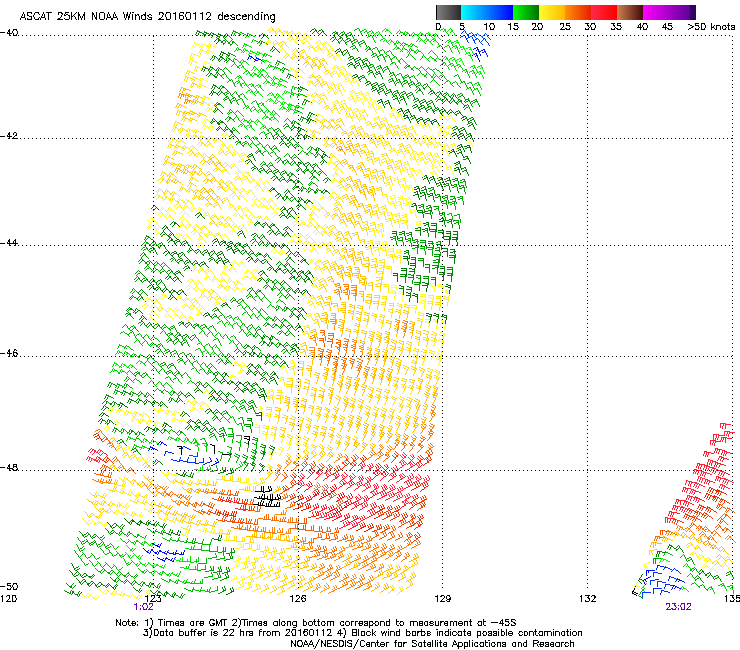The width and height of the screenshot is (740, 650).
Task: Click the yellow 20–25 knots legend color
Action: [552, 12]
